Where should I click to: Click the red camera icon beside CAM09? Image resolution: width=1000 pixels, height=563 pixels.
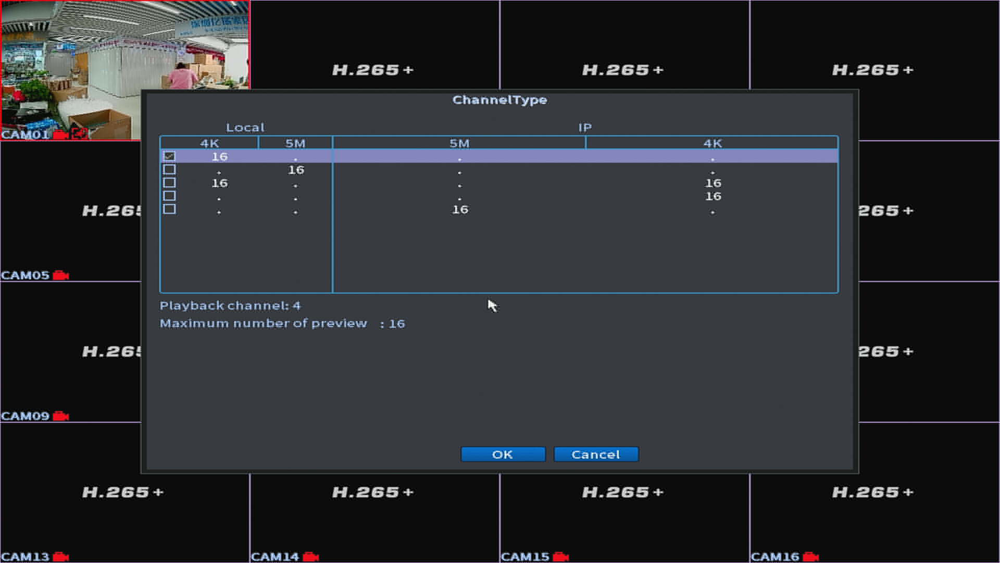[61, 416]
